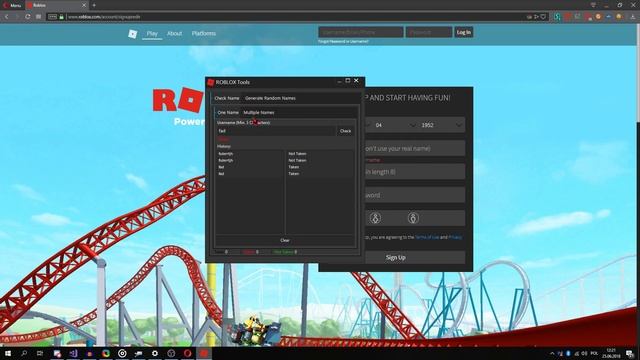Maximize the ROBLOX Tools window
Viewport: 640px width, 360px height.
(x=348, y=81)
